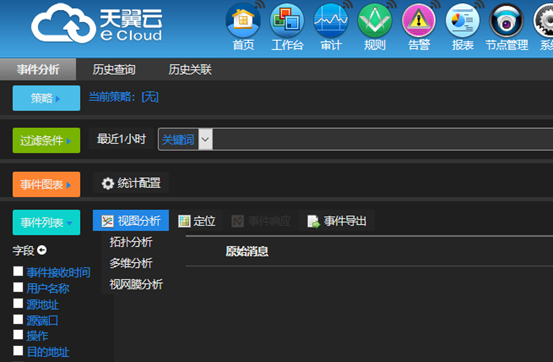553x362 pixels.
Task: Click the 天翼云 e Cloud logo
Action: tap(97, 23)
